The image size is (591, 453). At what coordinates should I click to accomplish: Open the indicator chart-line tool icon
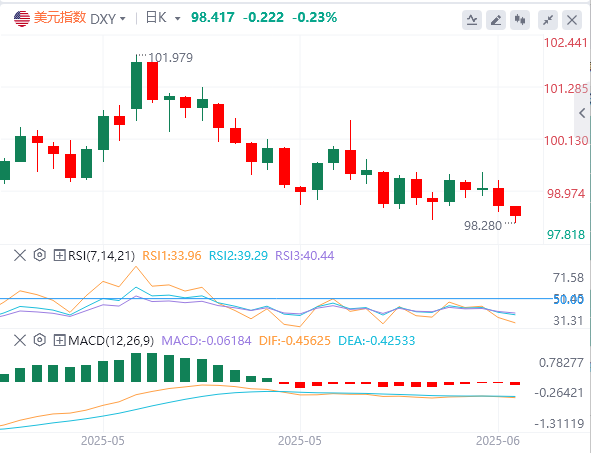[472, 20]
